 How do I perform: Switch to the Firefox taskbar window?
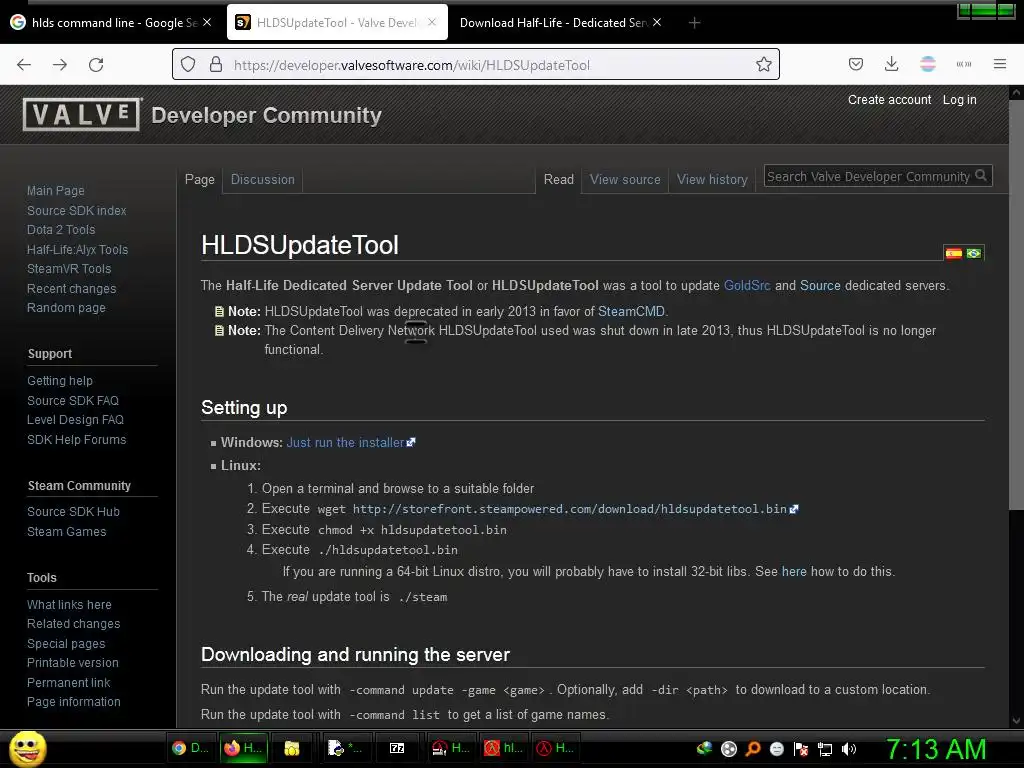tap(243, 748)
